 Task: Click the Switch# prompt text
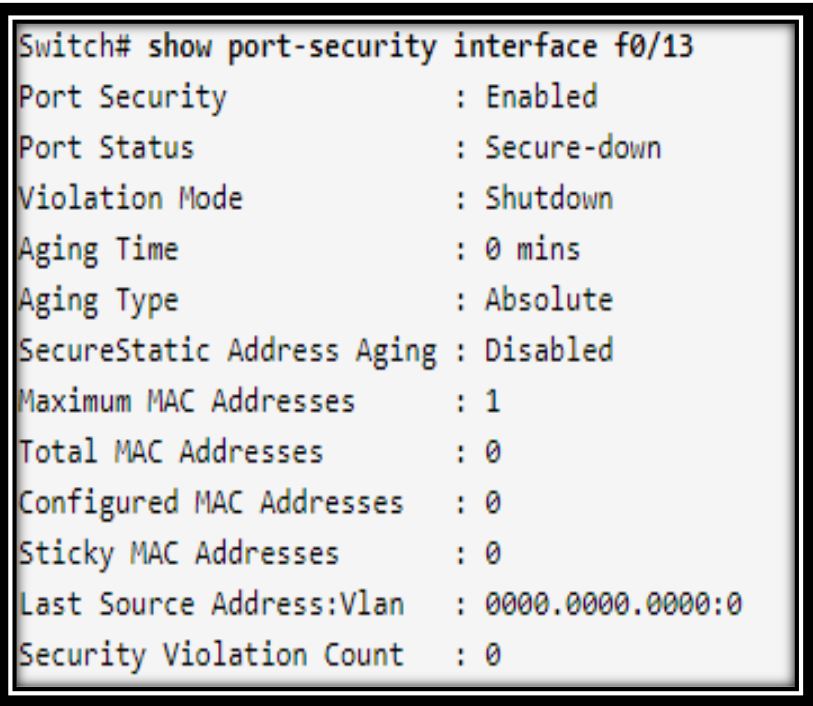pyautogui.click(x=74, y=46)
